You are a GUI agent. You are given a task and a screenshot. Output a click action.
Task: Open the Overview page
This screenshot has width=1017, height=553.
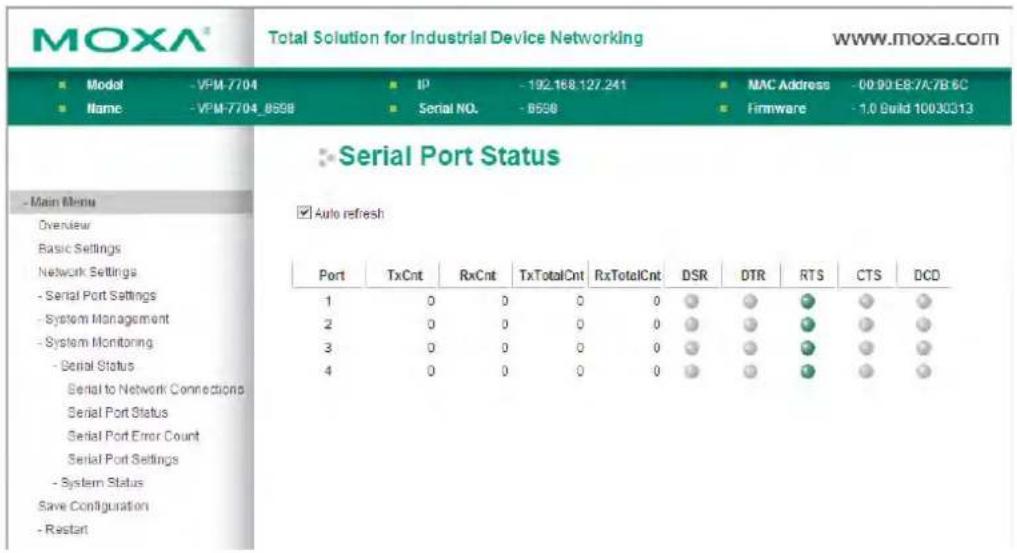click(64, 225)
